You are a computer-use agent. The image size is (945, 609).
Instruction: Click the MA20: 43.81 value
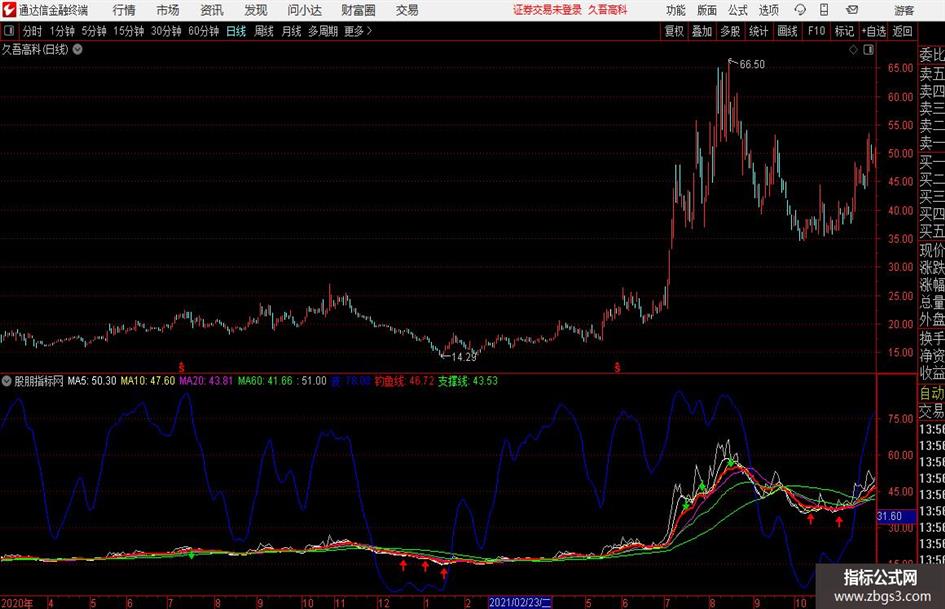(x=206, y=381)
